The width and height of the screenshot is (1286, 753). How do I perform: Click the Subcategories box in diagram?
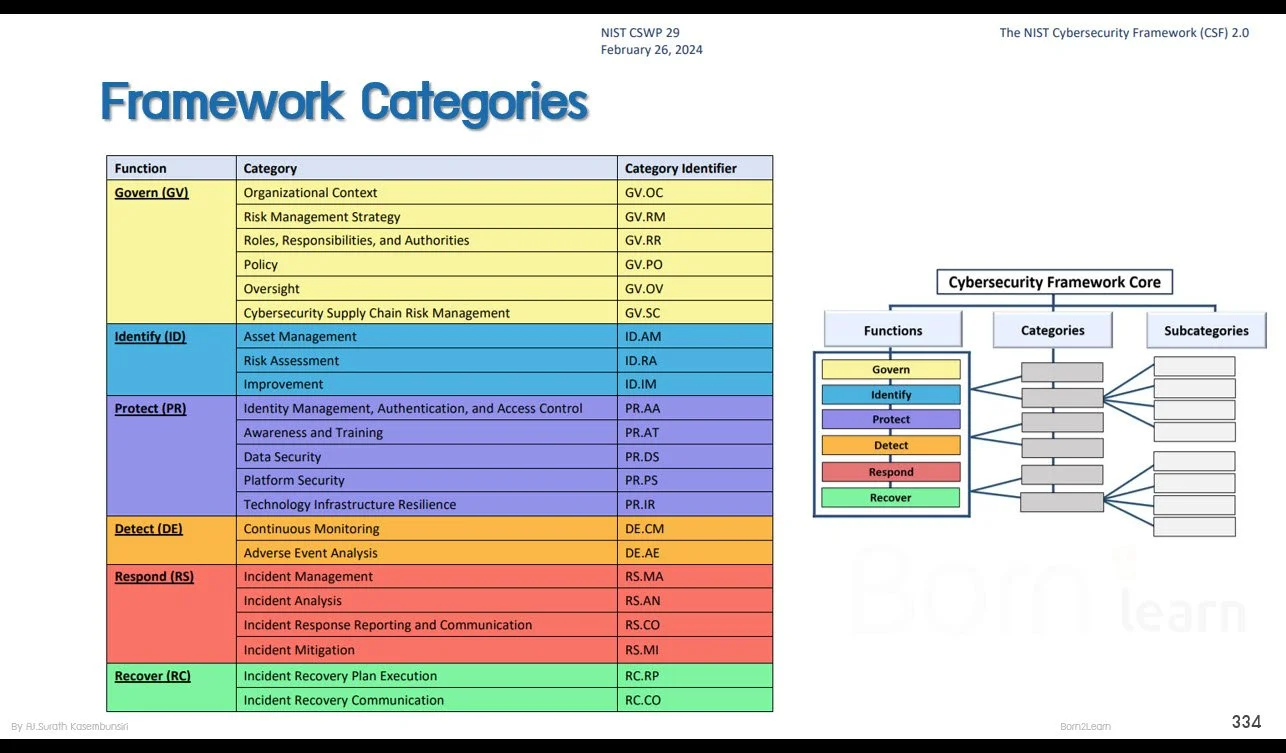tap(1206, 330)
